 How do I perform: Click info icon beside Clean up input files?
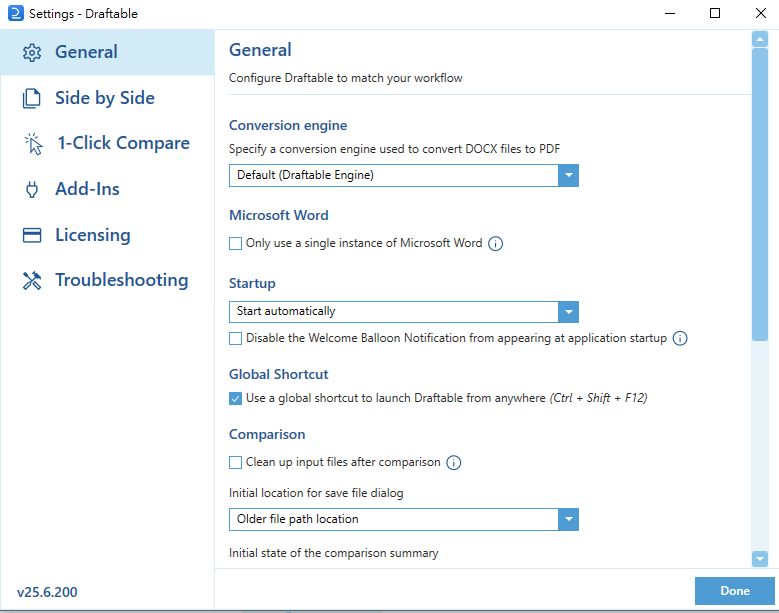(x=454, y=462)
